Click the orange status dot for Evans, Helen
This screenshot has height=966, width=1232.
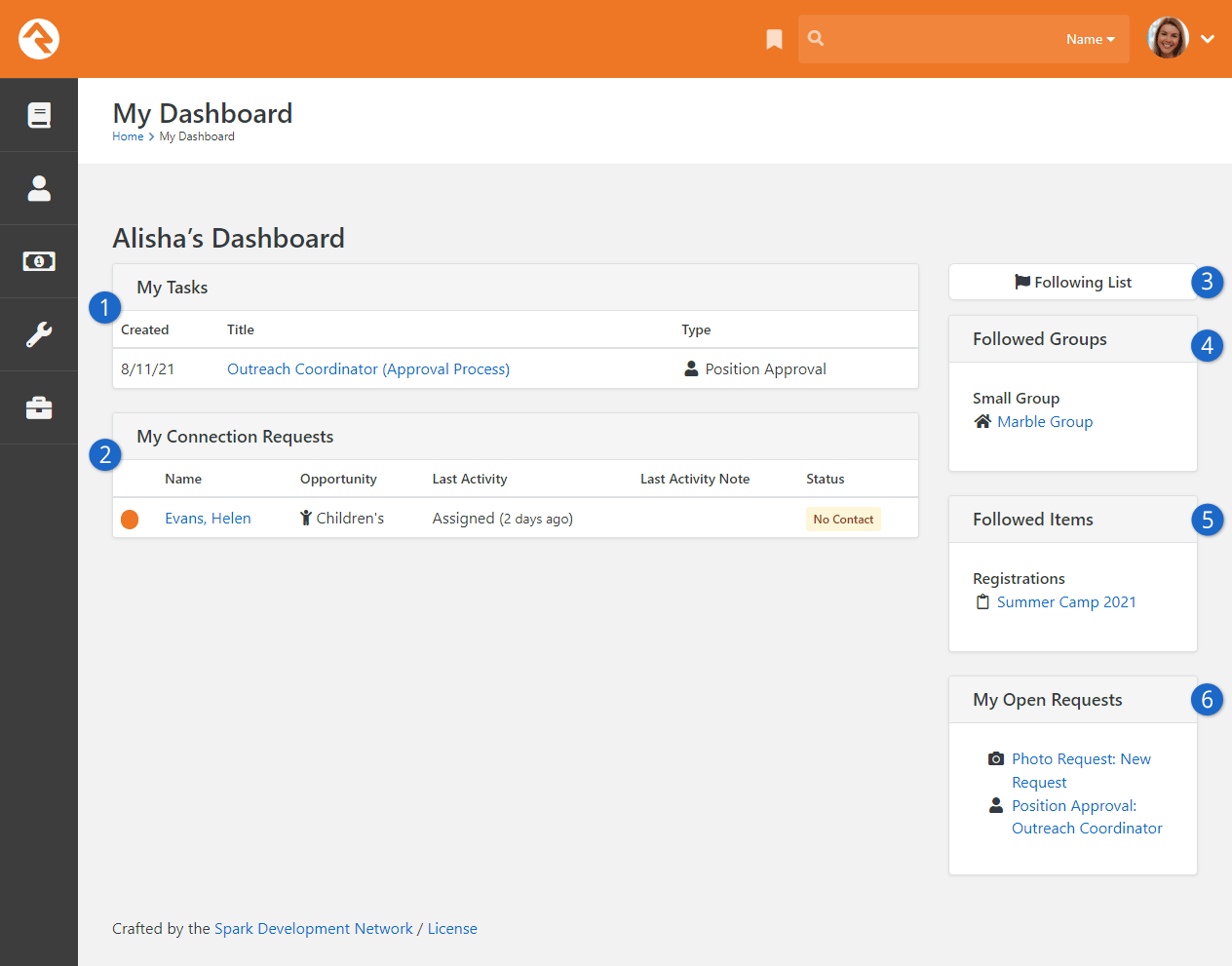(130, 519)
